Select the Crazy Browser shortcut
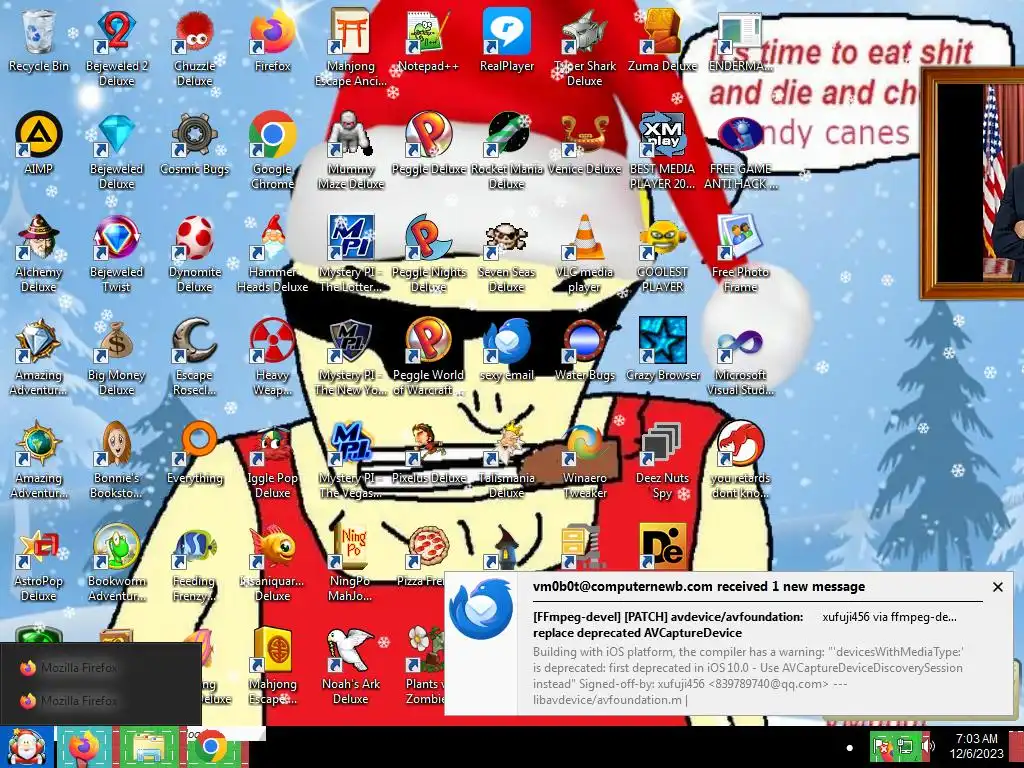The width and height of the screenshot is (1024, 768). [662, 350]
